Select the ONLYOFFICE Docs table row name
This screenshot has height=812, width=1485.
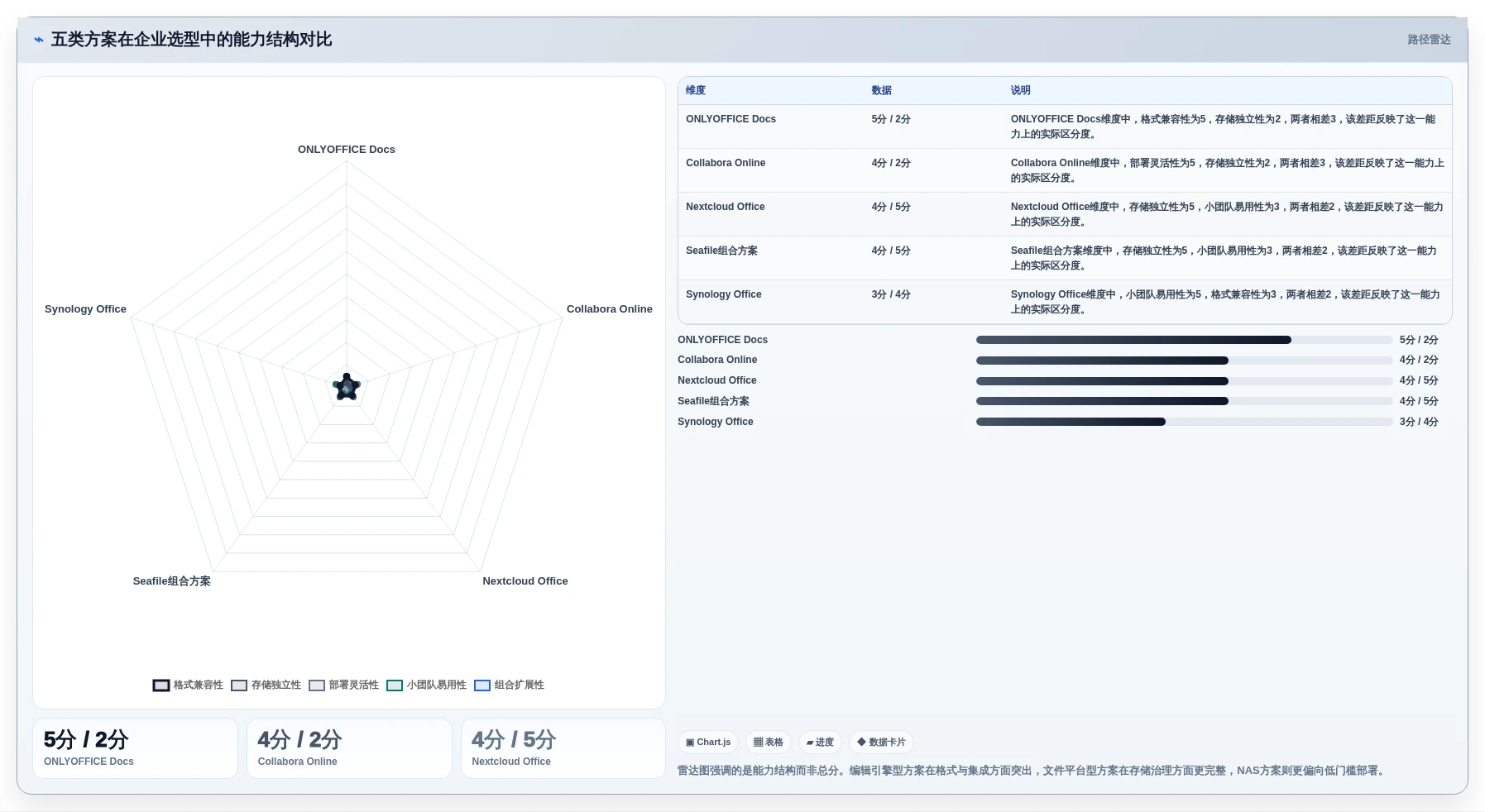(x=731, y=119)
